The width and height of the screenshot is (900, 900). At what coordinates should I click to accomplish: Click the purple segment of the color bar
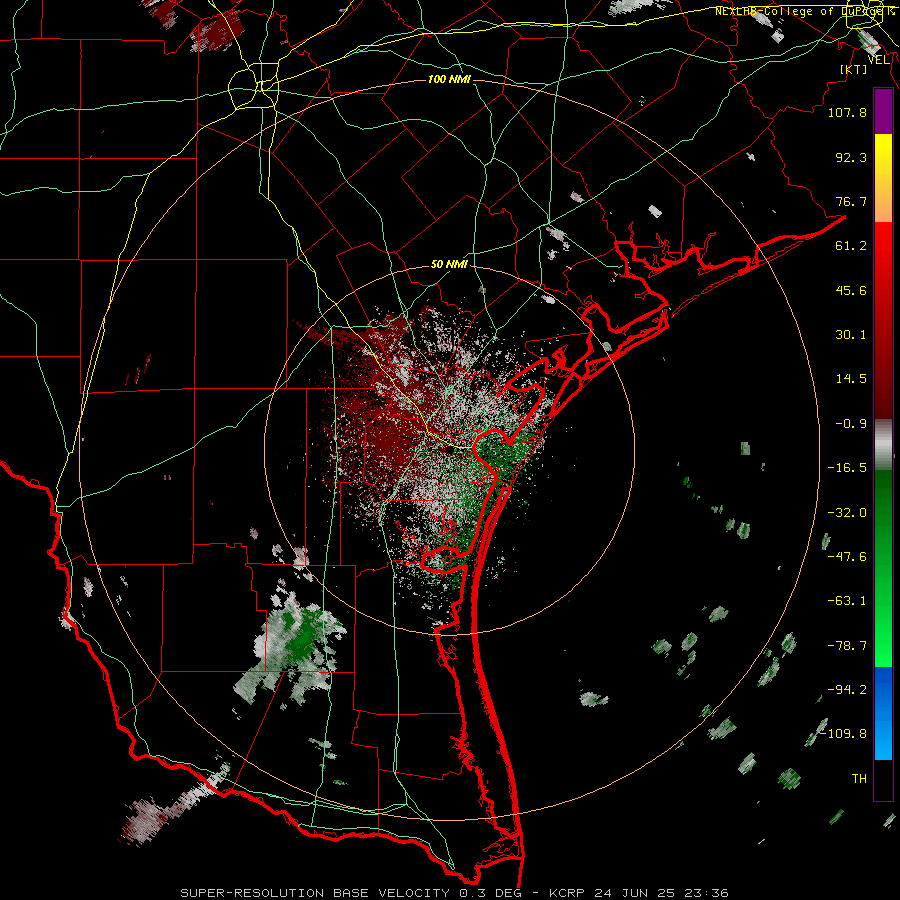coord(883,112)
